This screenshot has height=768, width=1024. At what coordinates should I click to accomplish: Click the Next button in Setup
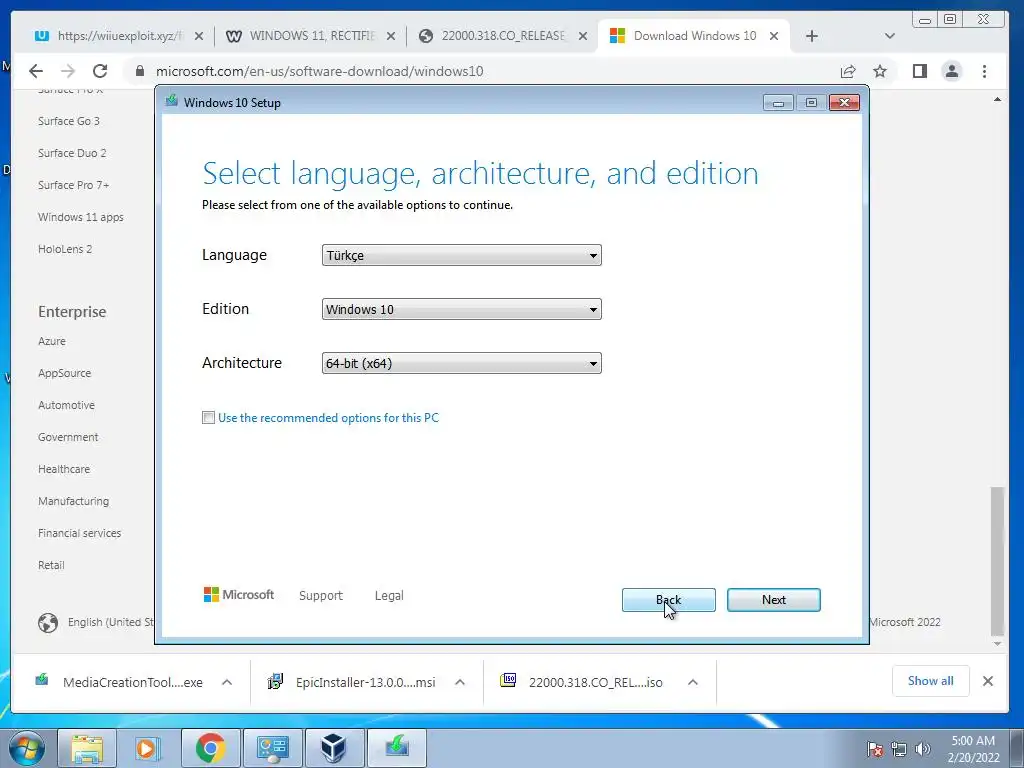774,600
